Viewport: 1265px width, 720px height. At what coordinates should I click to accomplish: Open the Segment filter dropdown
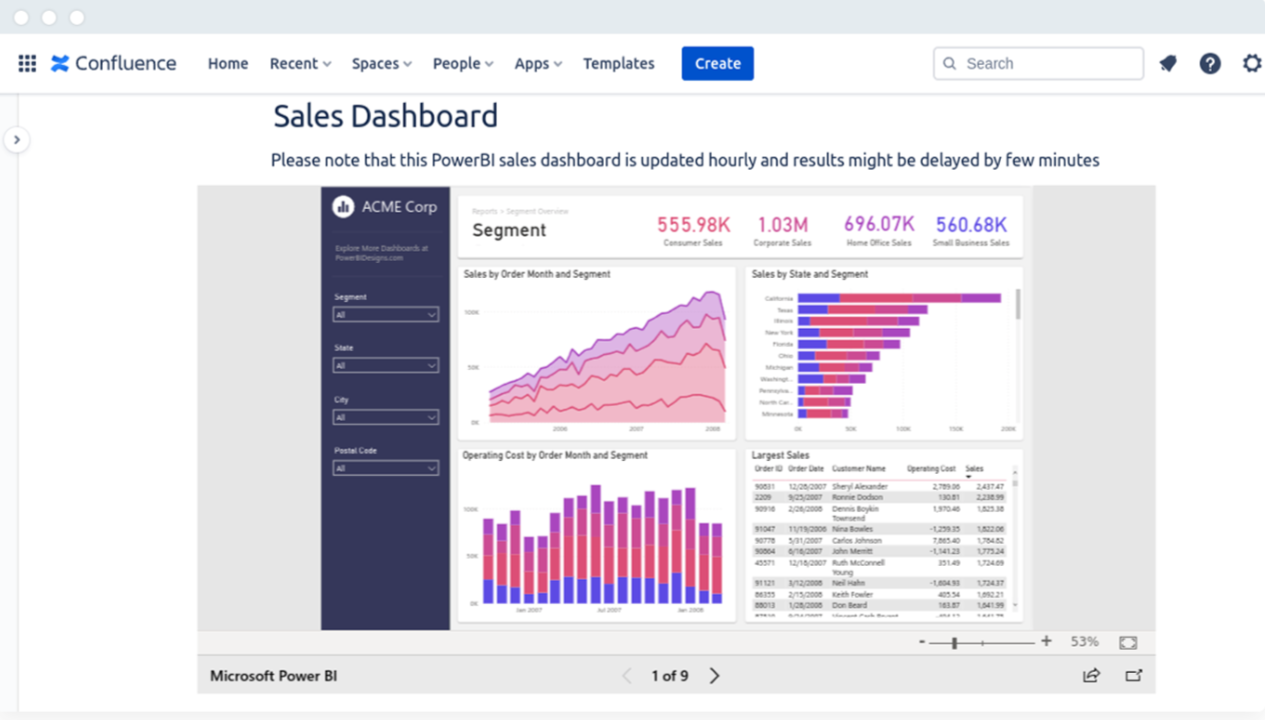click(386, 313)
